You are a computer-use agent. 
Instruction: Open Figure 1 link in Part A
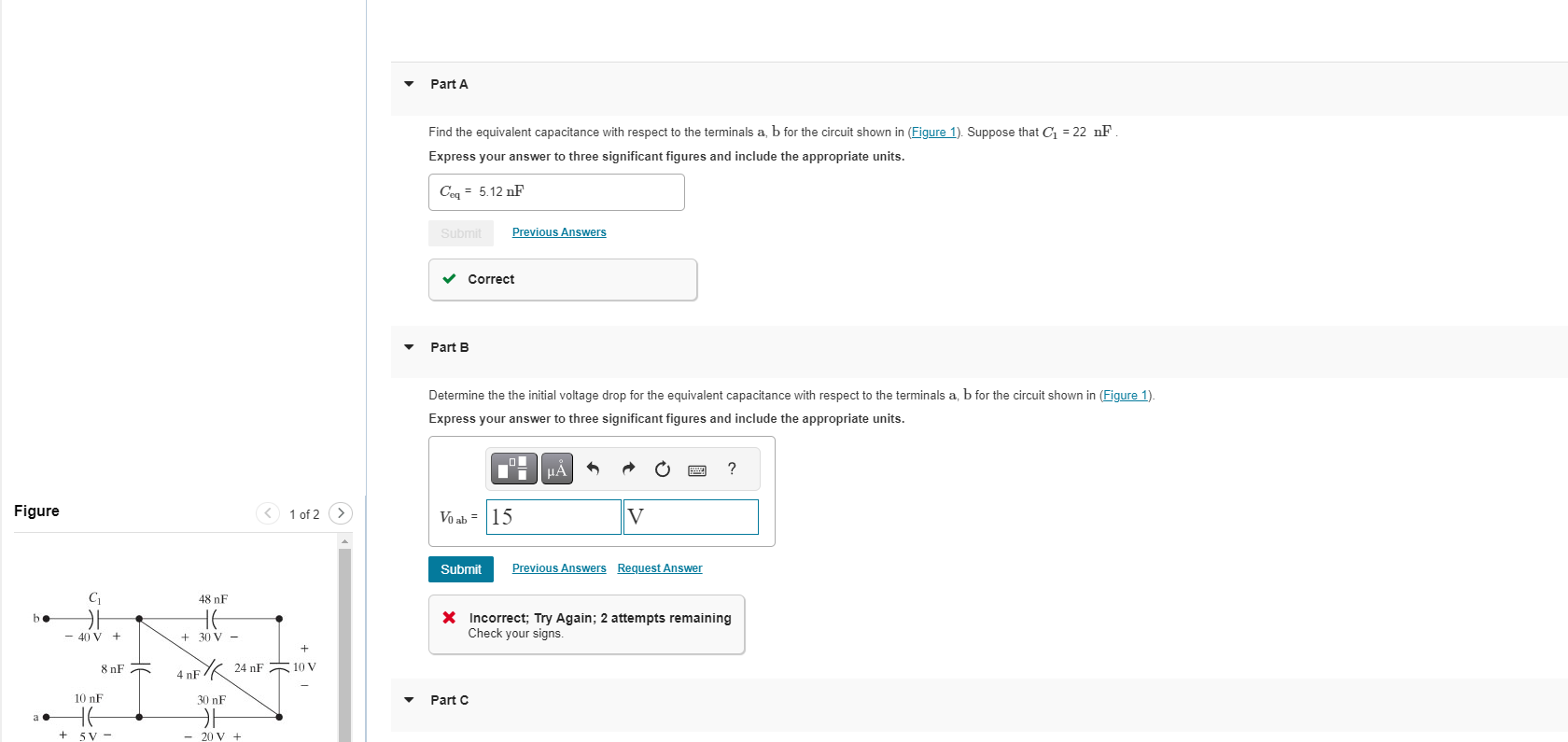click(x=934, y=133)
